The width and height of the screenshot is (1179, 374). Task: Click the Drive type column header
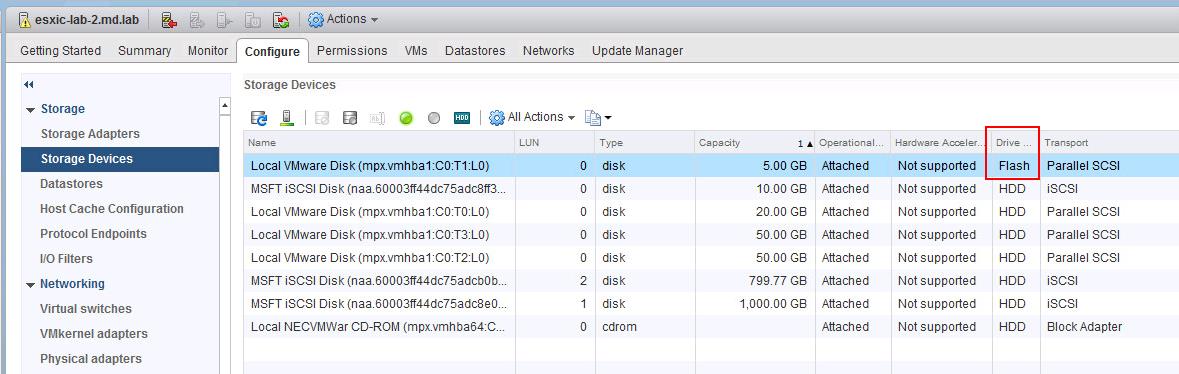pos(1016,142)
